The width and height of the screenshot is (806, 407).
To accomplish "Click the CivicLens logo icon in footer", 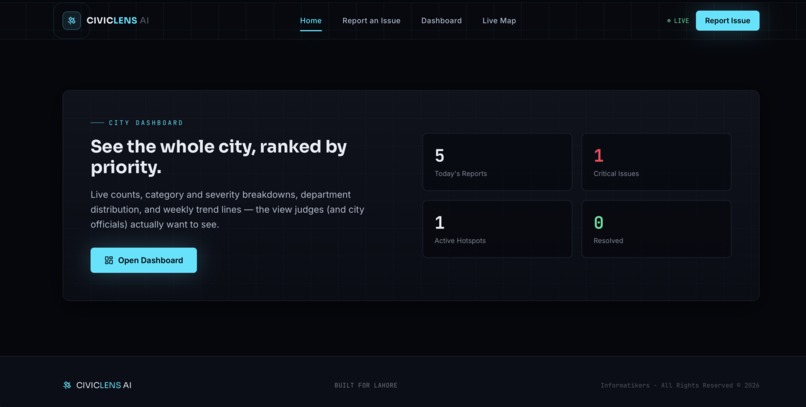I will 67,385.
